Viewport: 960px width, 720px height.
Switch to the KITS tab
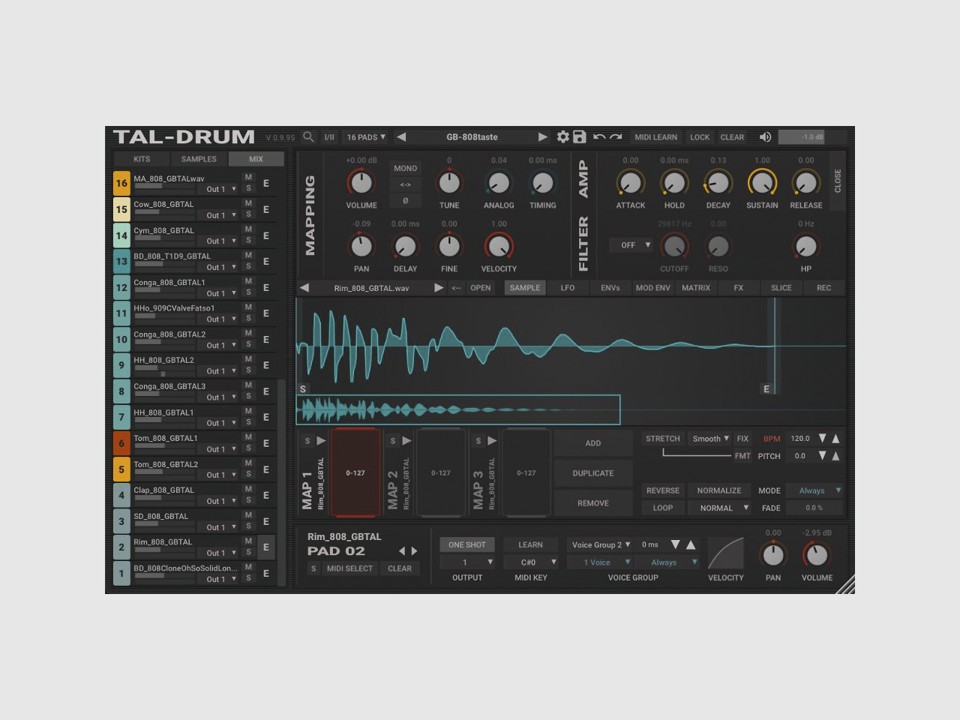click(142, 159)
